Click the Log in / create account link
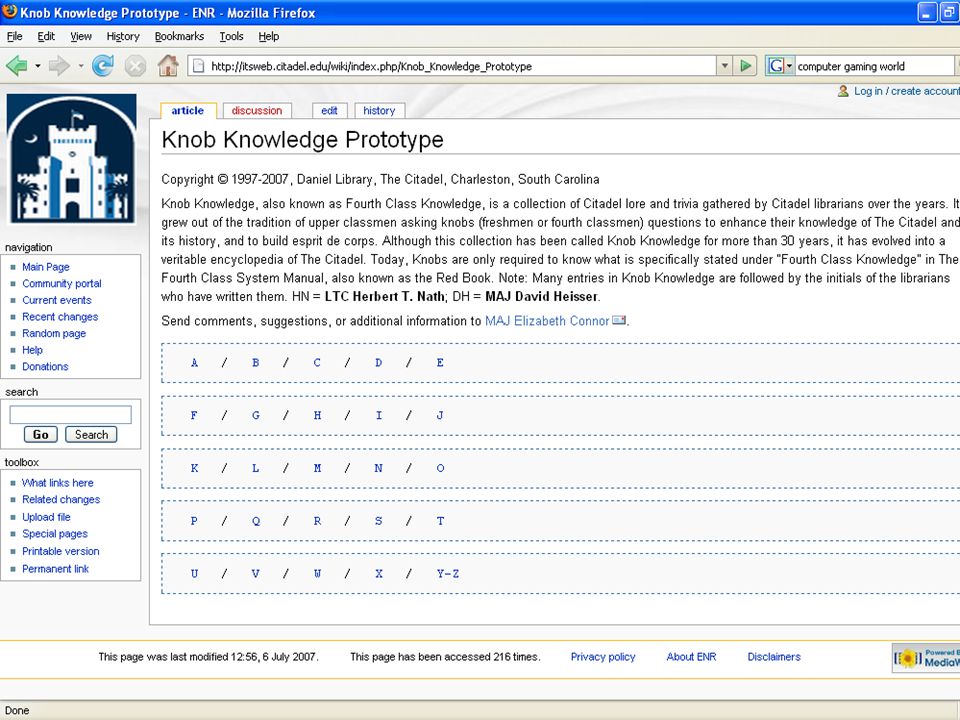Viewport: 960px width, 720px height. click(x=907, y=91)
